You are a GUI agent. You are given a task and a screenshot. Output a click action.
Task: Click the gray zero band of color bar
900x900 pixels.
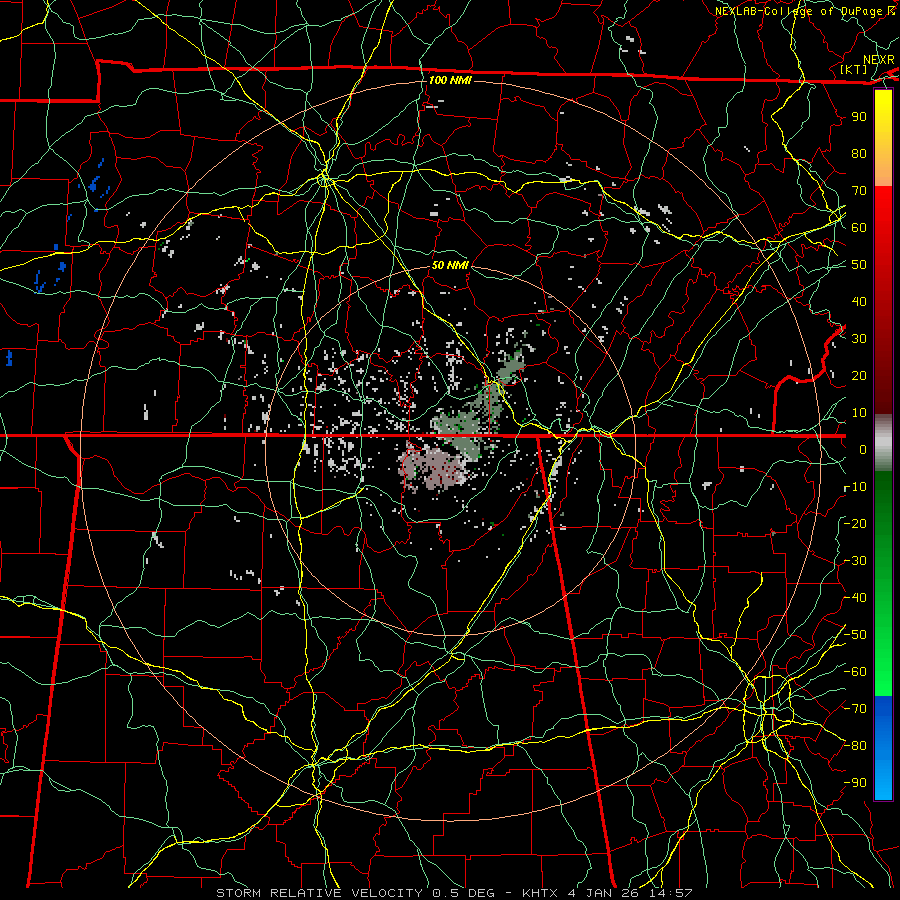(x=883, y=444)
